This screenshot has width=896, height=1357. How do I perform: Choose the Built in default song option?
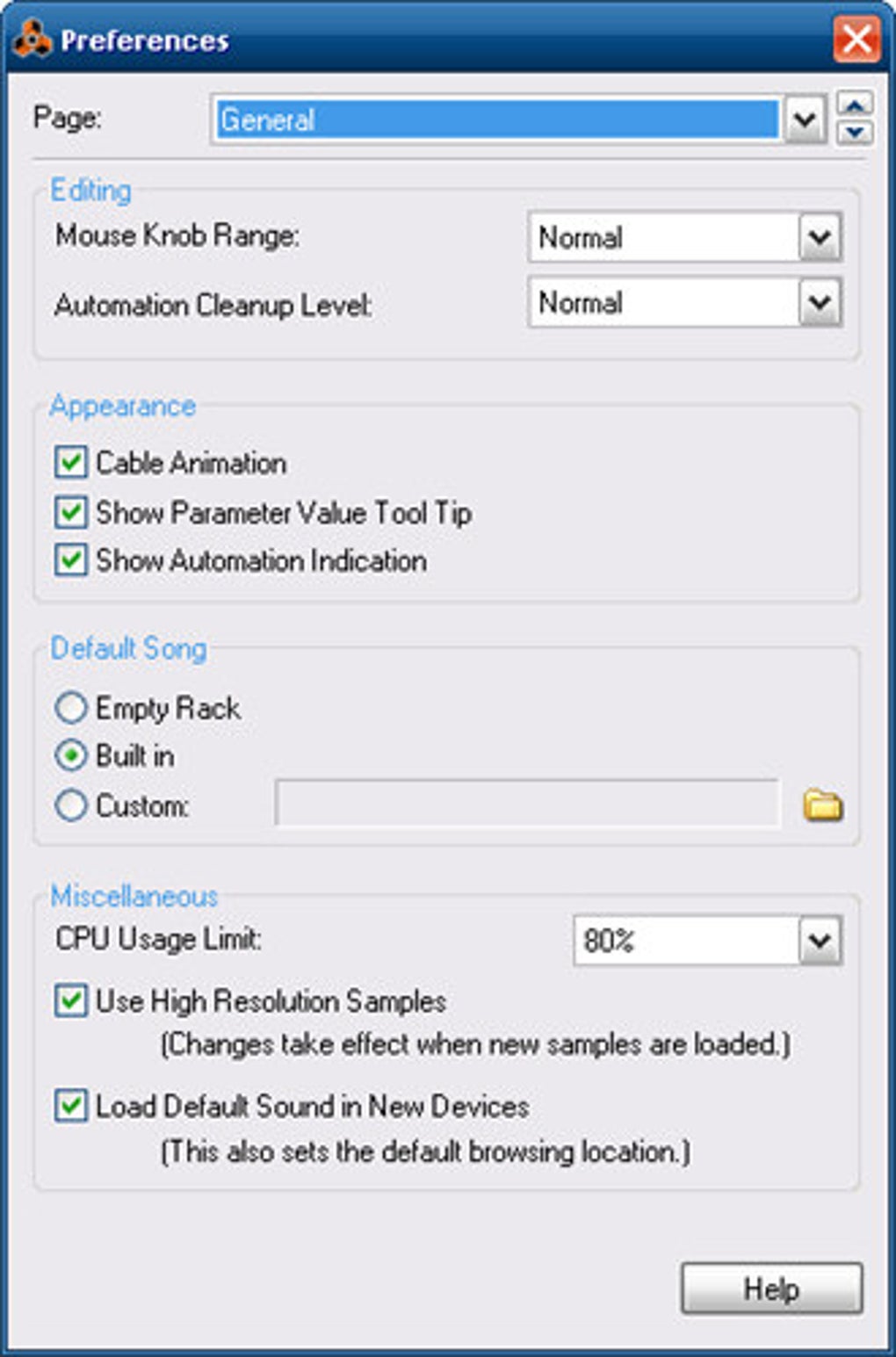71,755
